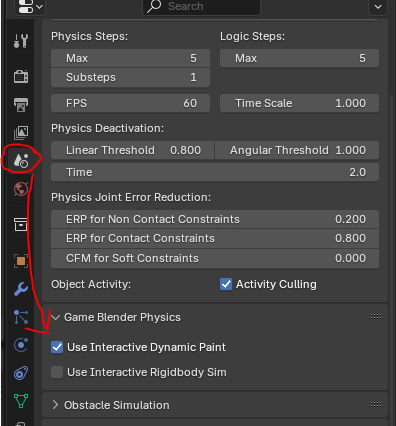Screen dimensions: 396x426
Task: Click CFM for Soft Constraints field
Action: [215, 258]
